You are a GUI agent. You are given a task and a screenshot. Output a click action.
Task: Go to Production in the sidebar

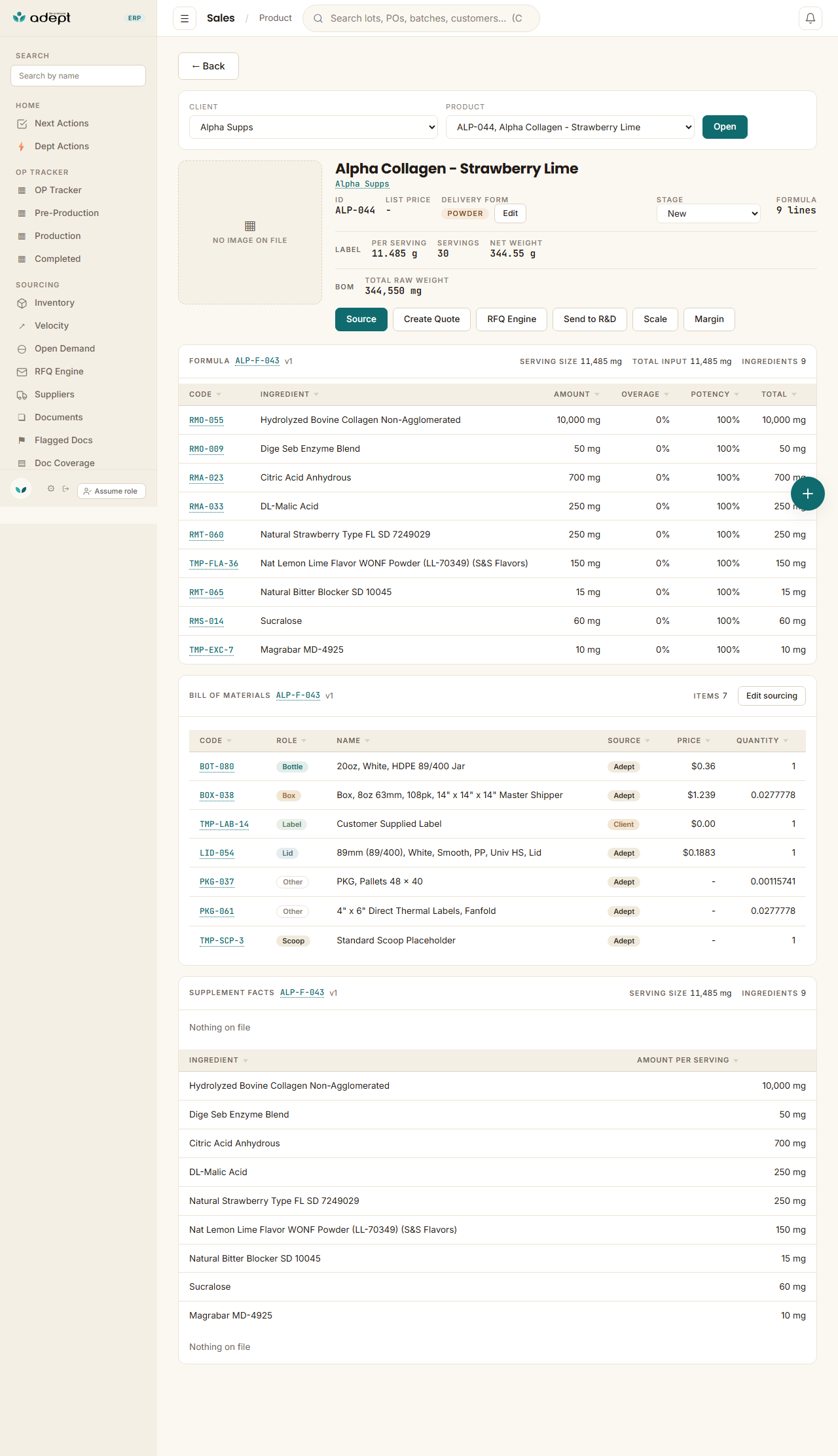(58, 236)
